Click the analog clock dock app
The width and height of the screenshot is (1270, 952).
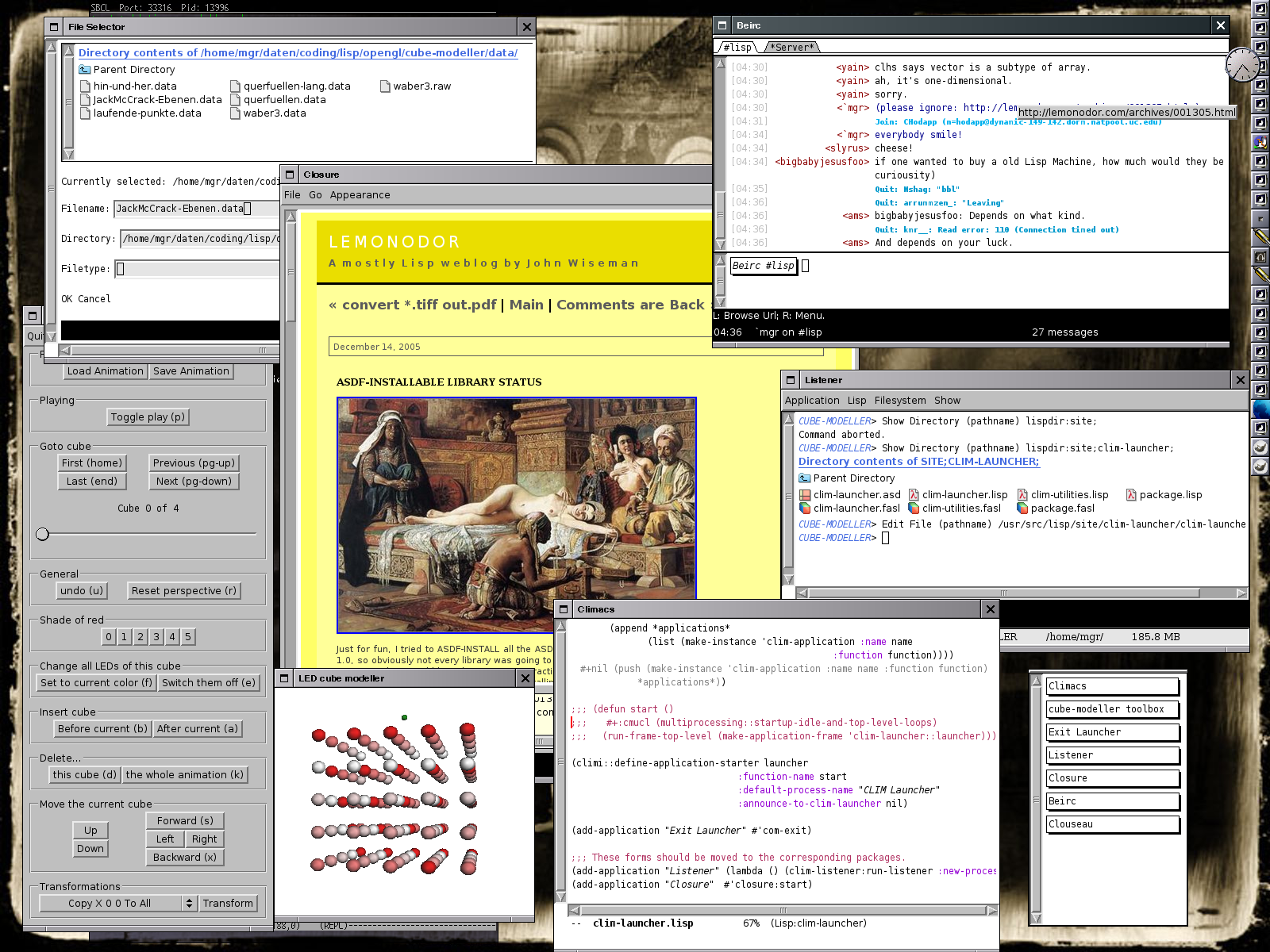(1242, 64)
